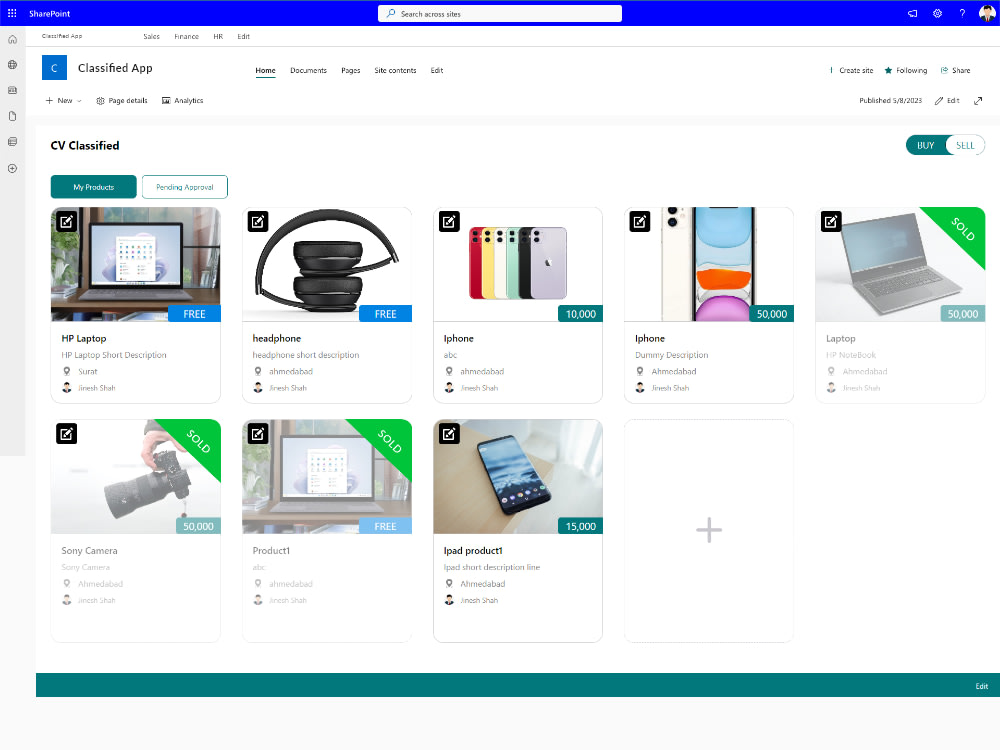Open the help question mark icon
This screenshot has height=750, width=1000.
[x=962, y=13]
